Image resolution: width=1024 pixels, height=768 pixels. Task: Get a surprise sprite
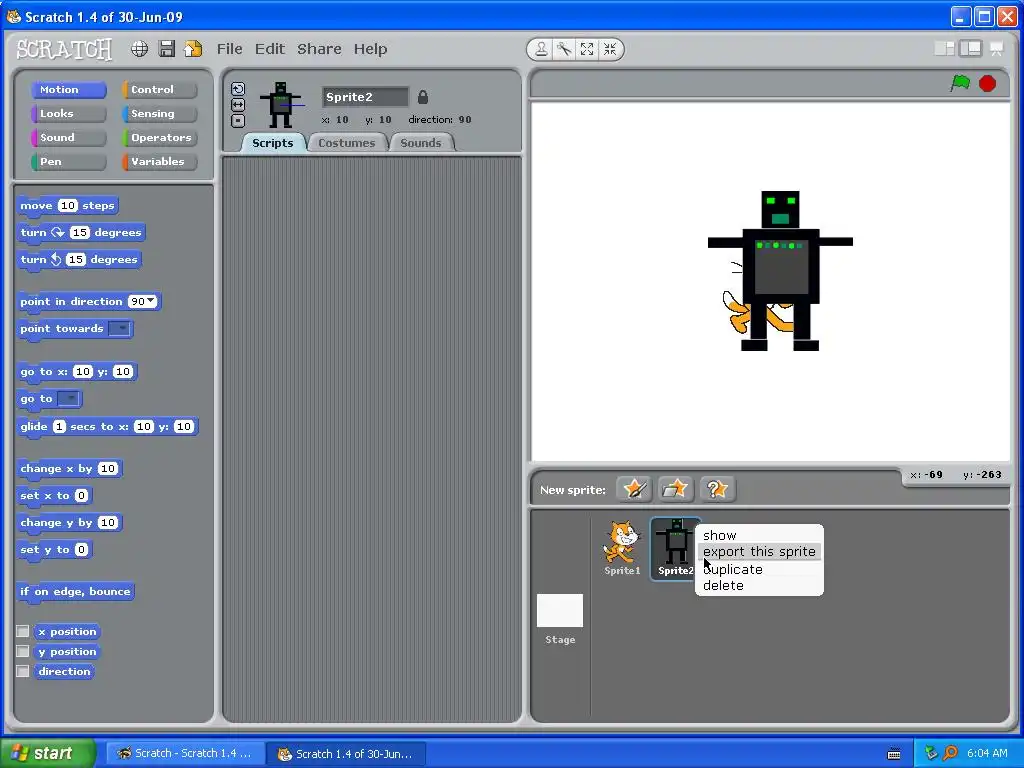(717, 489)
